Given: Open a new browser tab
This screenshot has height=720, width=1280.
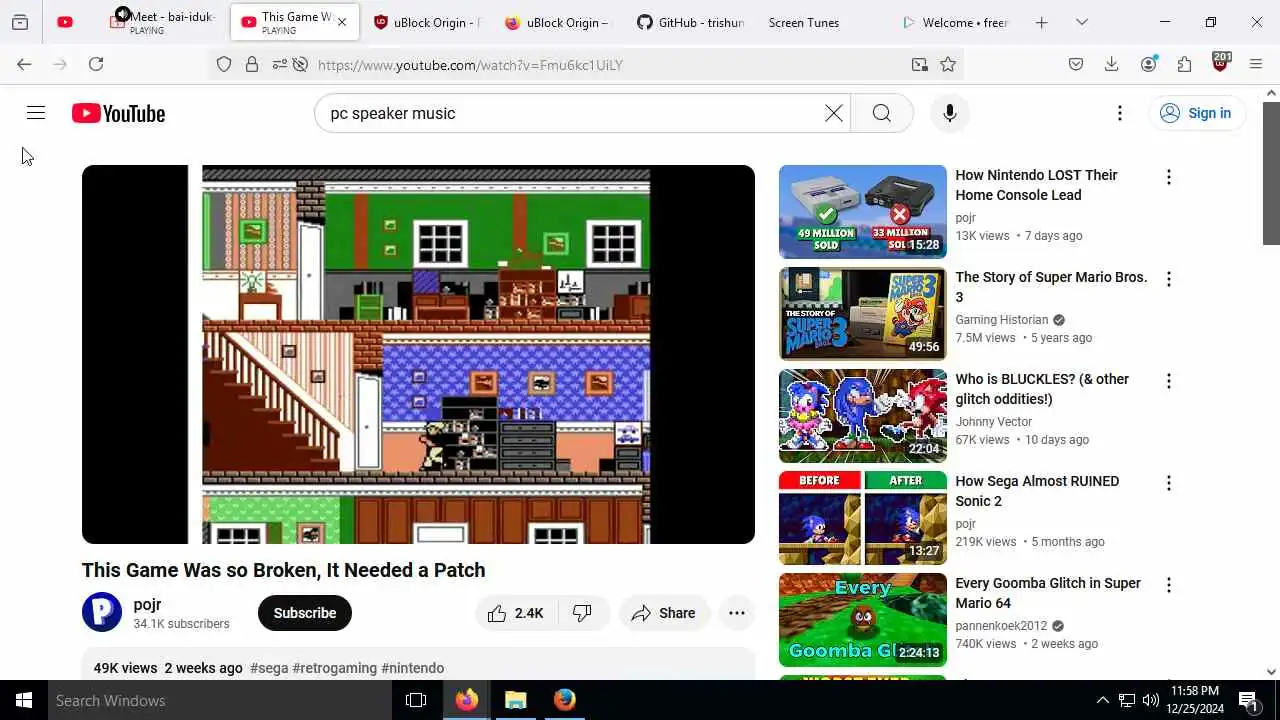Looking at the screenshot, I should [1041, 22].
